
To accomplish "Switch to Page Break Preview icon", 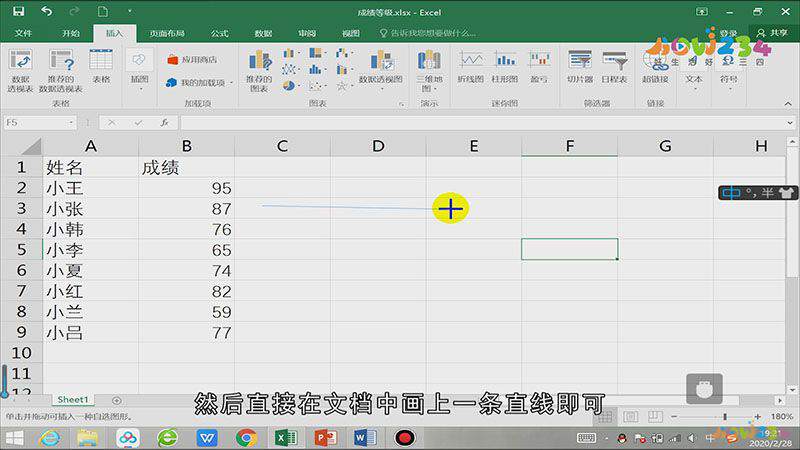I will tap(655, 417).
